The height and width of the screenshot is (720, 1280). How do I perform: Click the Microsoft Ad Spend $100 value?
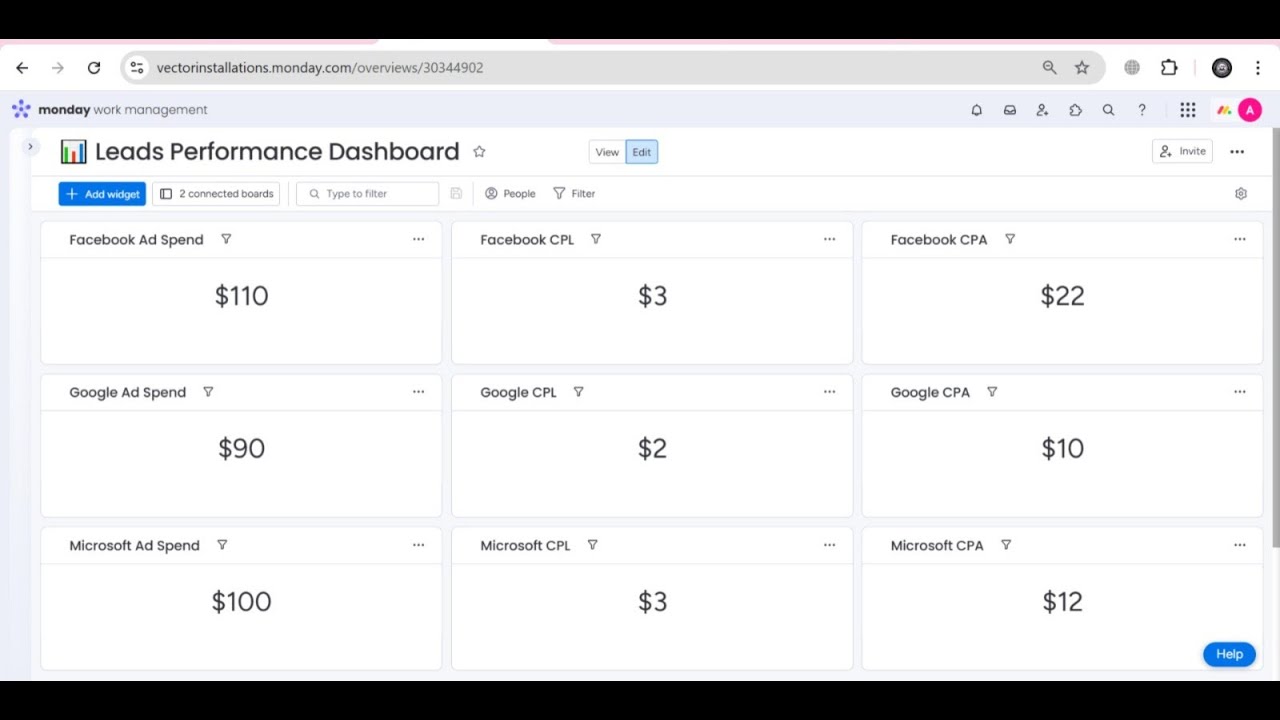(242, 602)
